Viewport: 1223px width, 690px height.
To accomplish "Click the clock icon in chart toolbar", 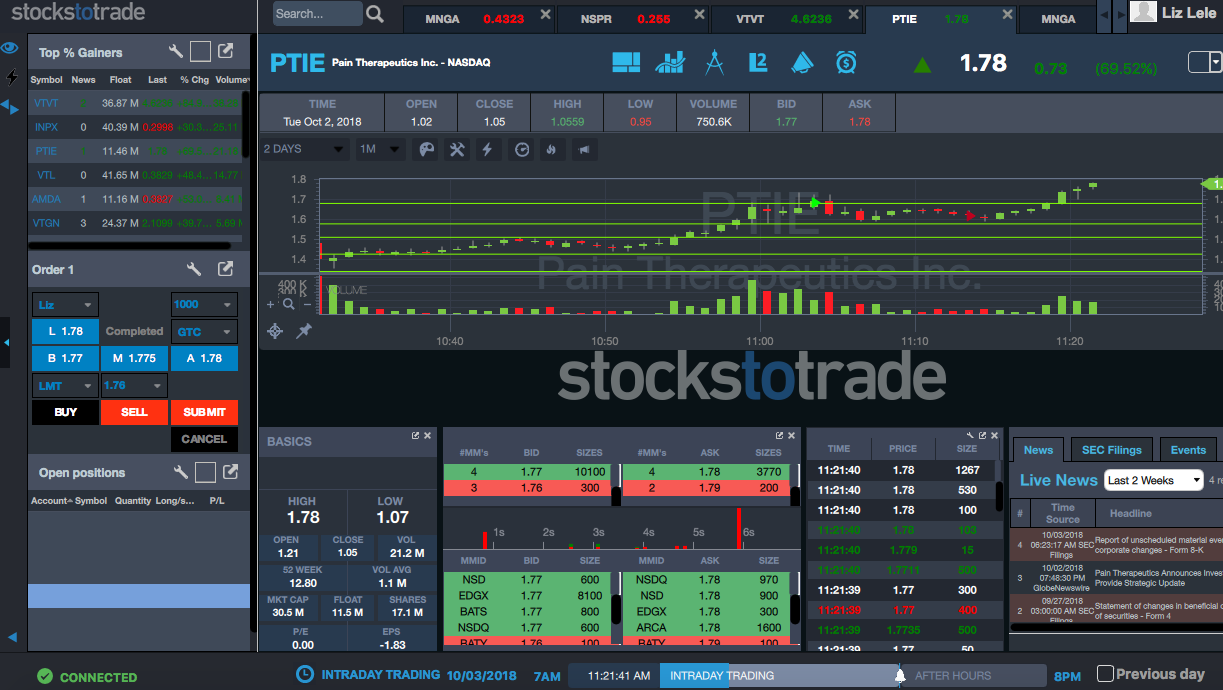I will point(522,149).
